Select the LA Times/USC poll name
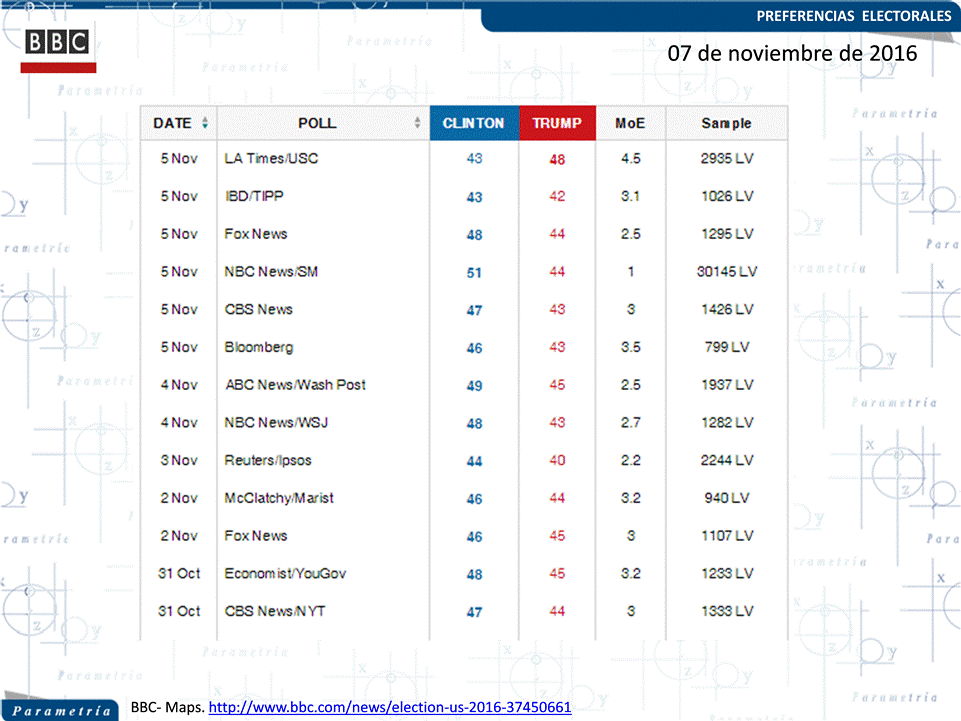Viewport: 961px width, 721px height. [271, 158]
